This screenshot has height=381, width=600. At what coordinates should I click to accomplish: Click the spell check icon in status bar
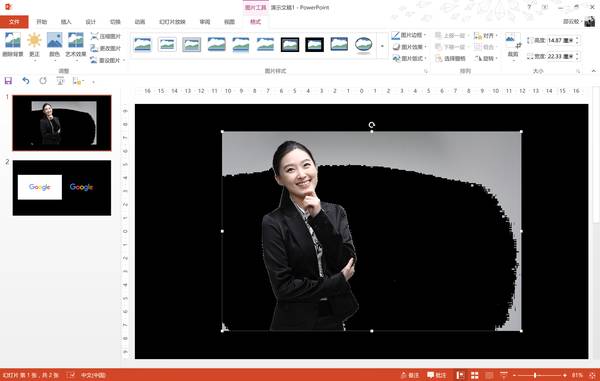pos(70,375)
